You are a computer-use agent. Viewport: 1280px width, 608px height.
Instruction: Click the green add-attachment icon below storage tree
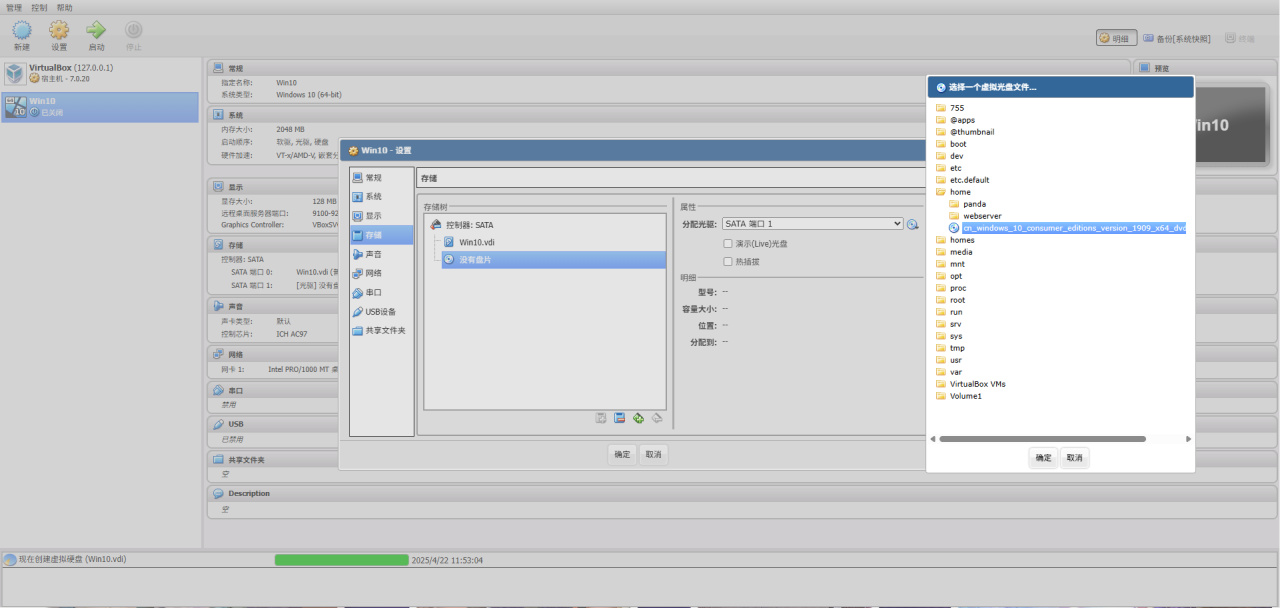point(638,418)
